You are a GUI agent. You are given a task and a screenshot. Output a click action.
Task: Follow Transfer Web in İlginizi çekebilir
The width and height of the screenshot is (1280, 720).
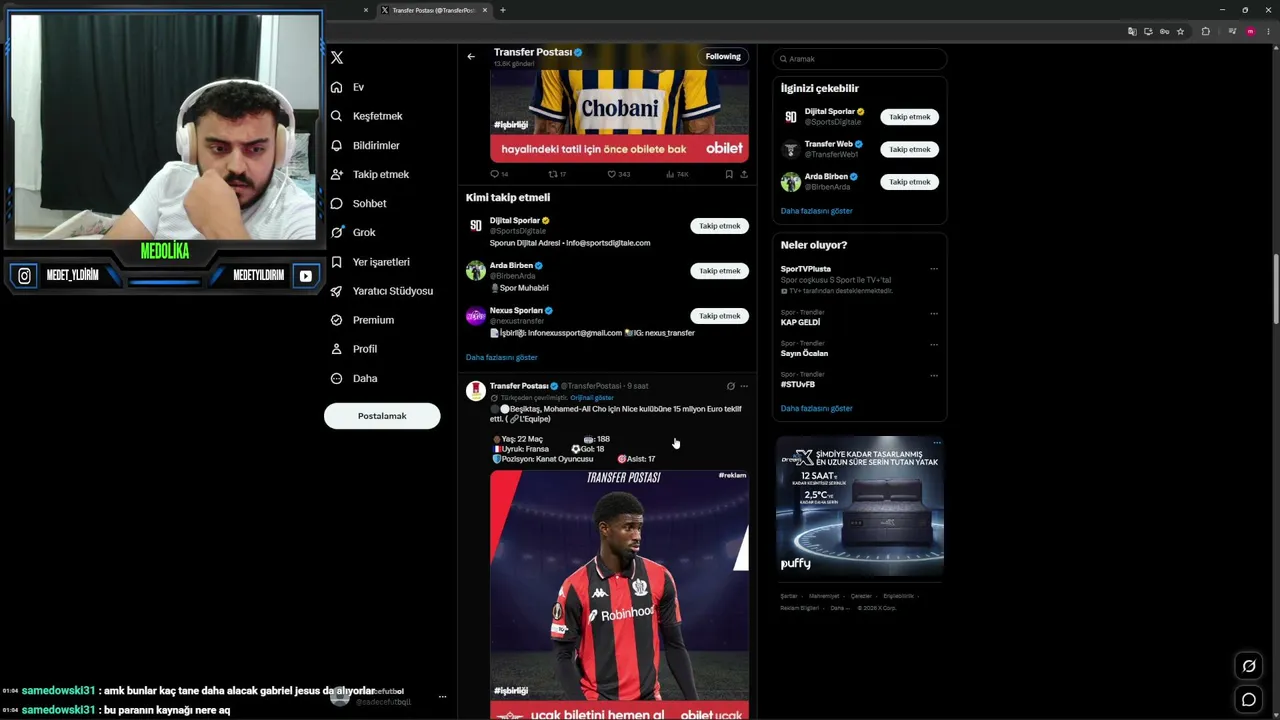(910, 149)
